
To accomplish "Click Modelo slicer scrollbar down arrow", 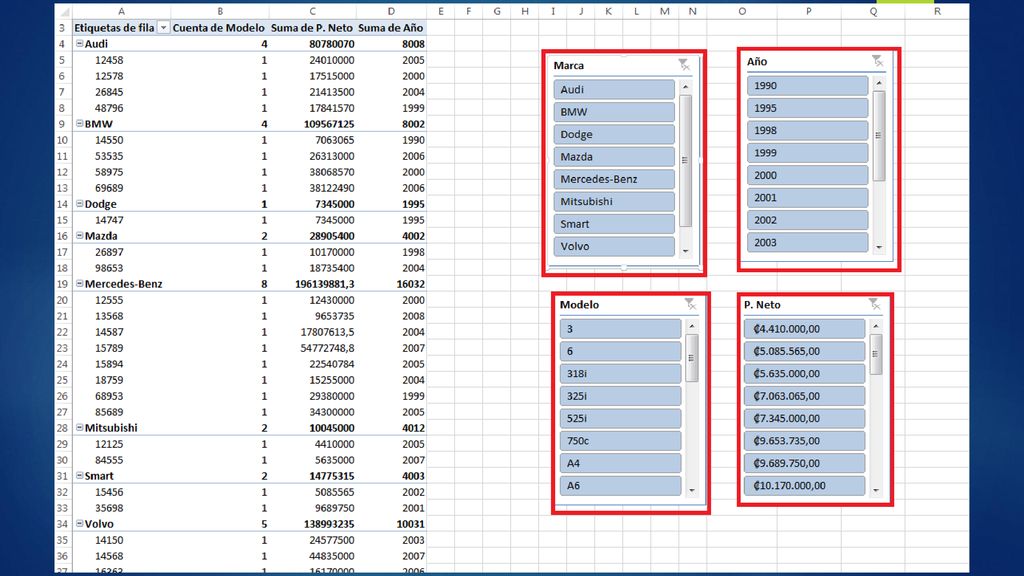I will click(692, 490).
